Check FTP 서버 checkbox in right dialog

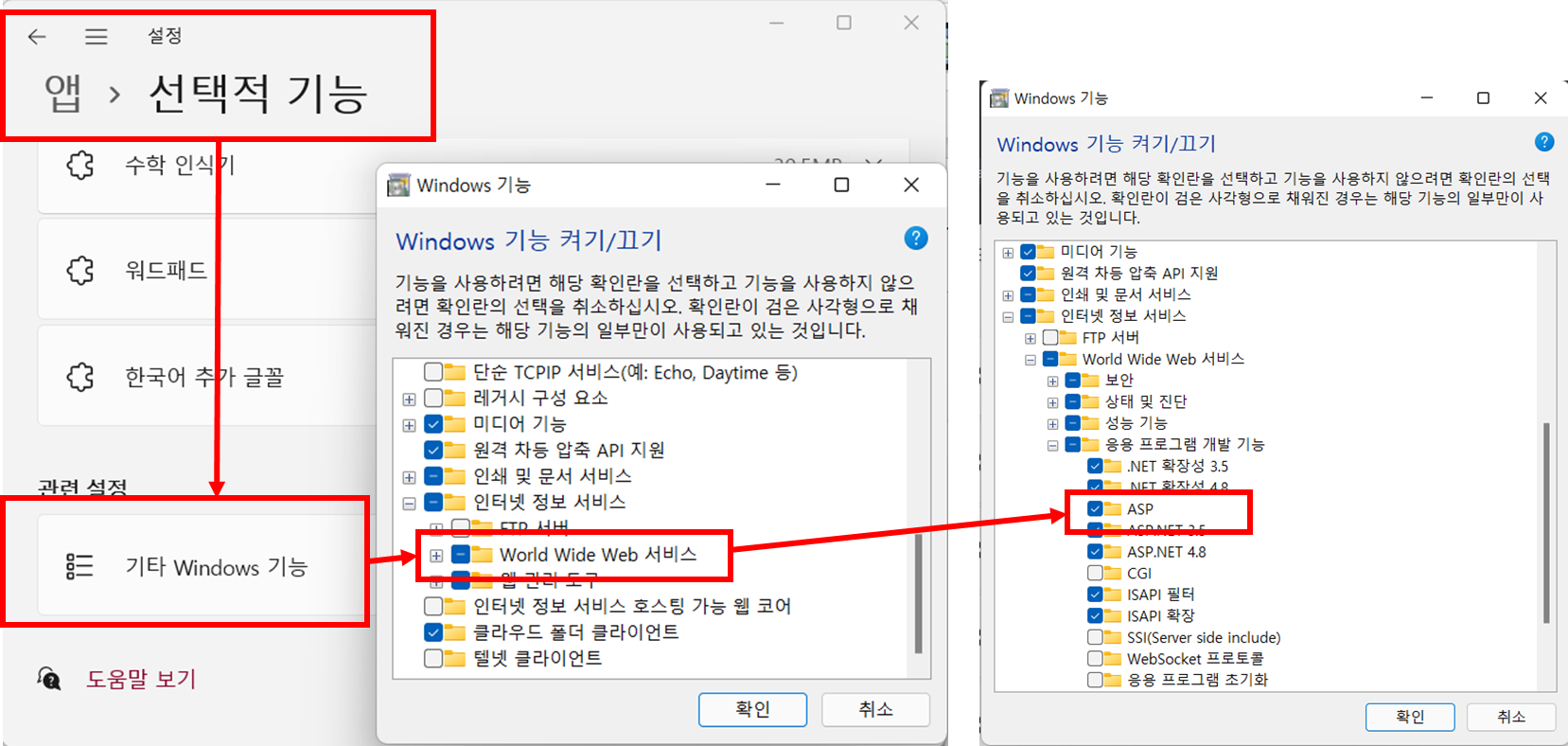tap(1049, 337)
